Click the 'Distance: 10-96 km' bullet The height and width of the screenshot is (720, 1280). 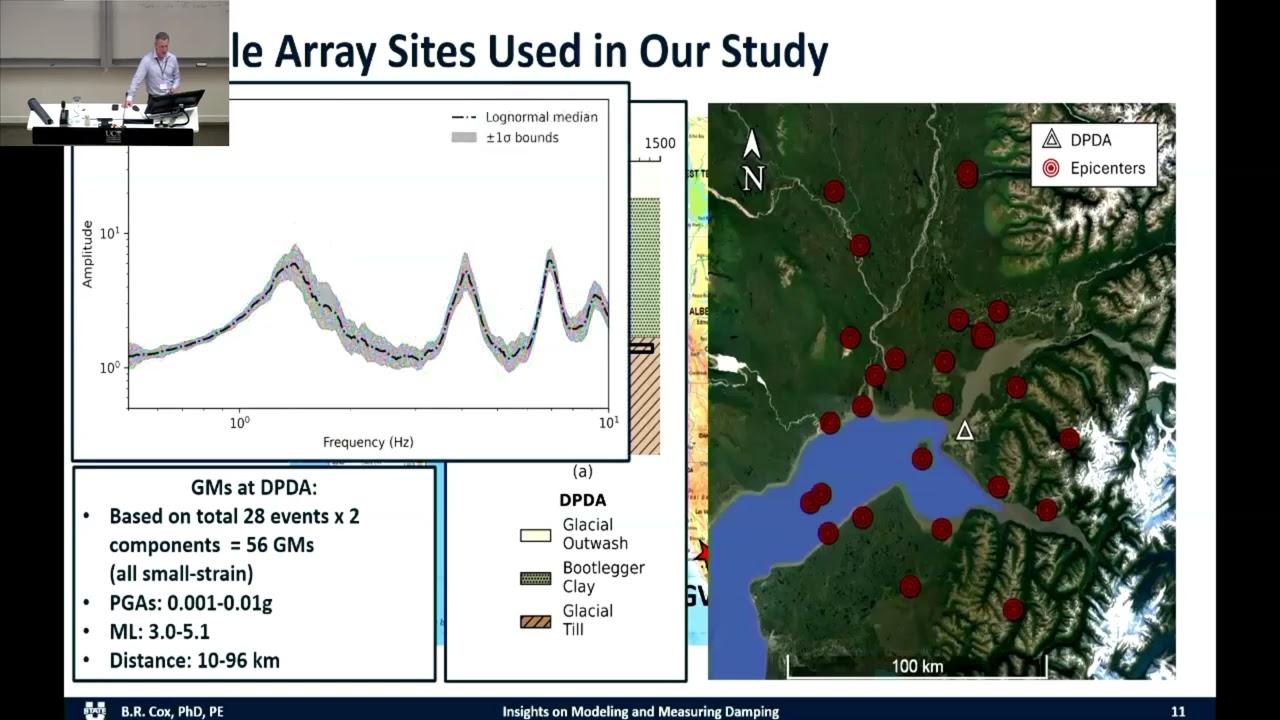(x=194, y=660)
